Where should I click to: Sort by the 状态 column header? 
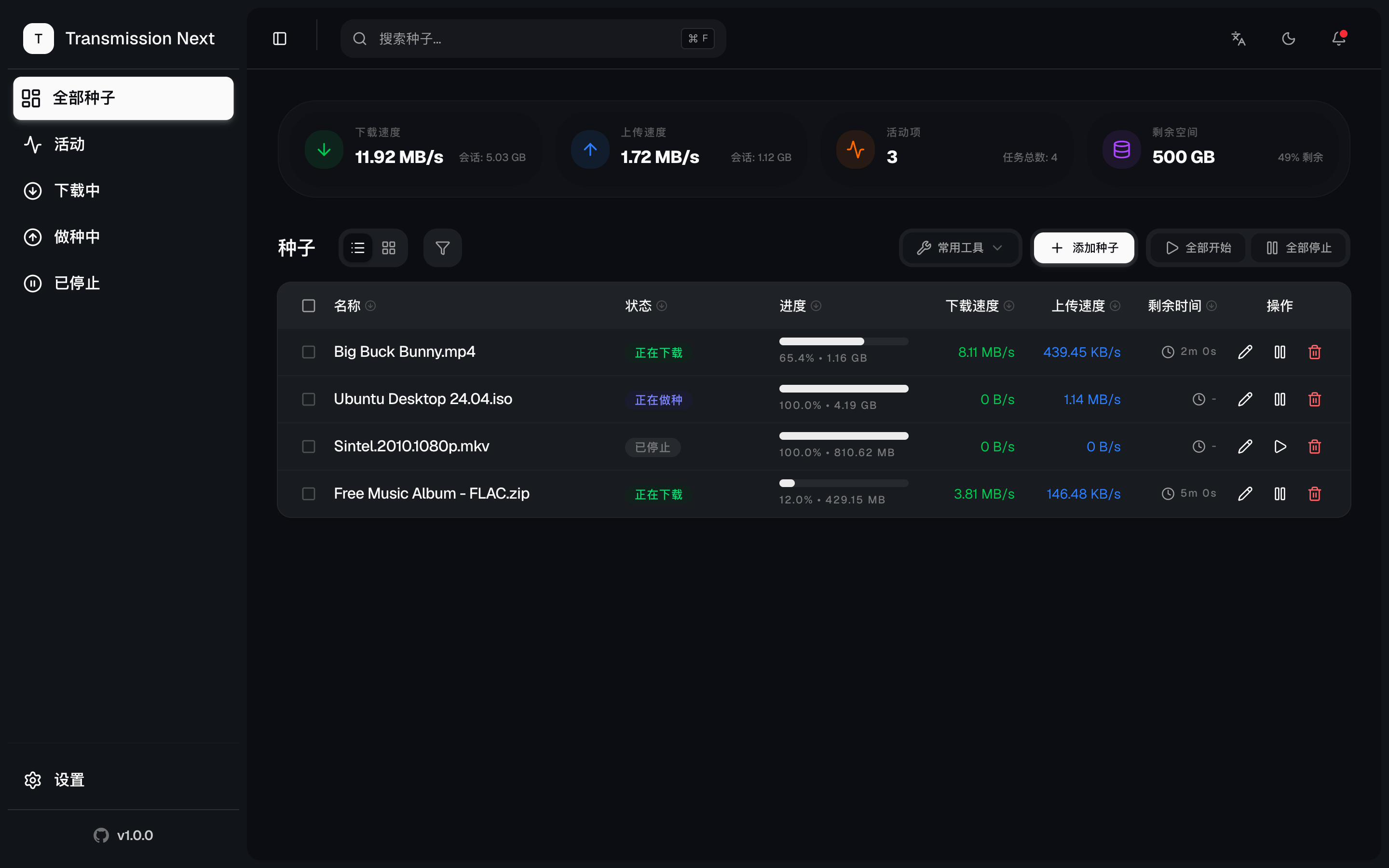tap(646, 306)
